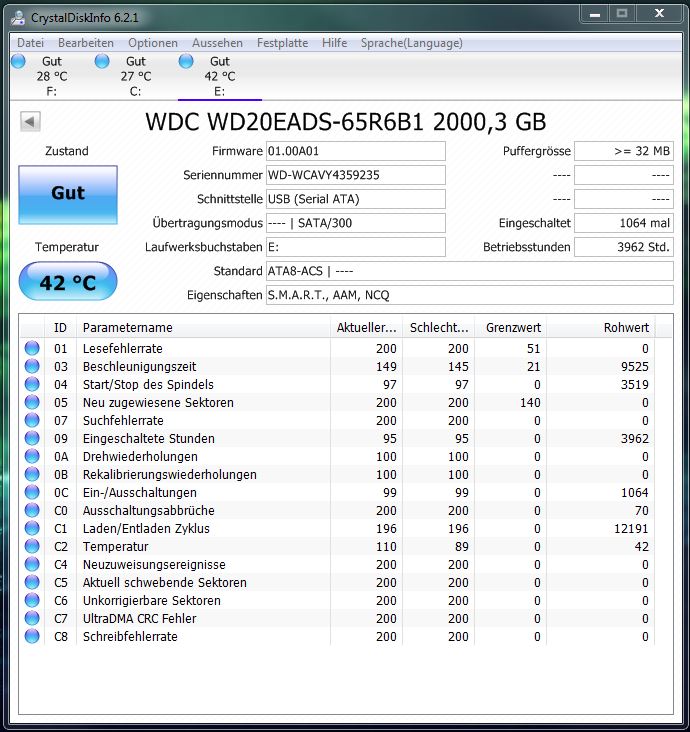Switch to the F: disk tab at 28 °C
Viewport: 690px width, 732px height.
pyautogui.click(x=51, y=76)
